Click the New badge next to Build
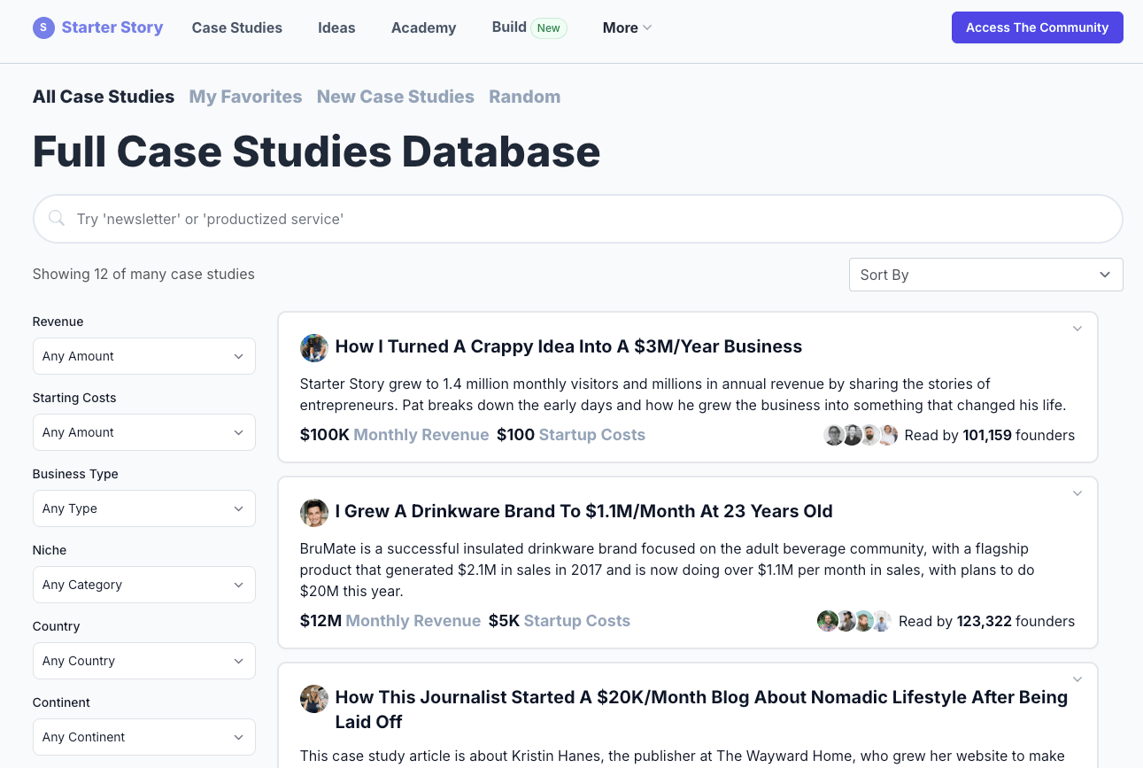 point(548,28)
